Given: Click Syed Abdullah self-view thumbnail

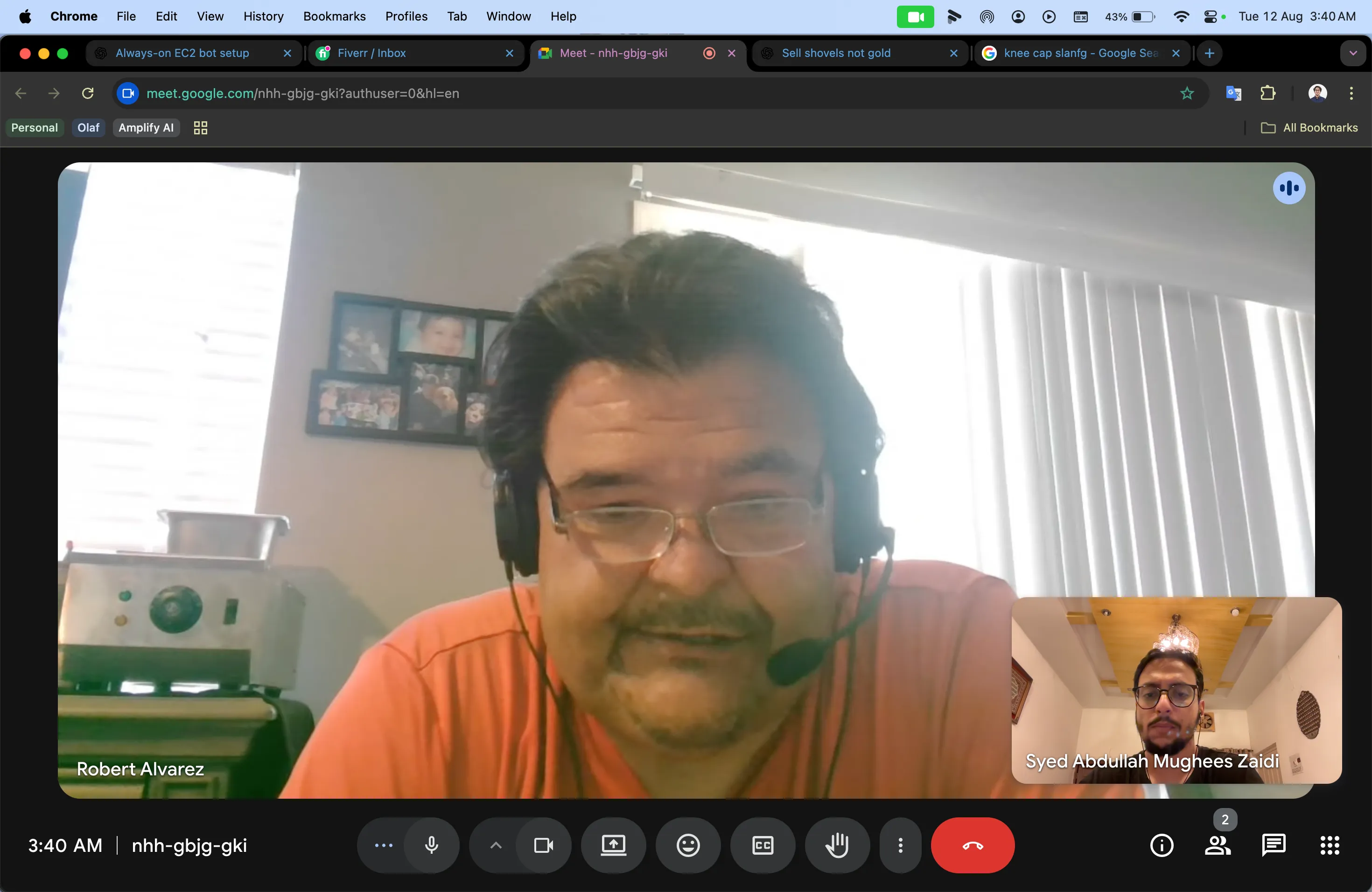Looking at the screenshot, I should click(x=1176, y=690).
